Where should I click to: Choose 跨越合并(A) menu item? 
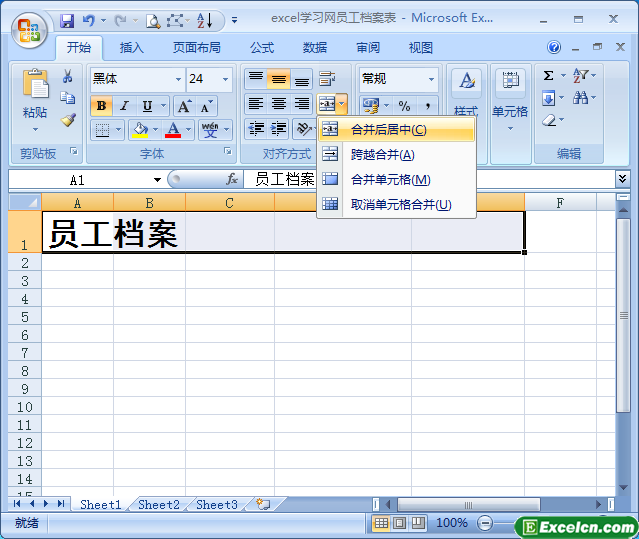(x=396, y=154)
